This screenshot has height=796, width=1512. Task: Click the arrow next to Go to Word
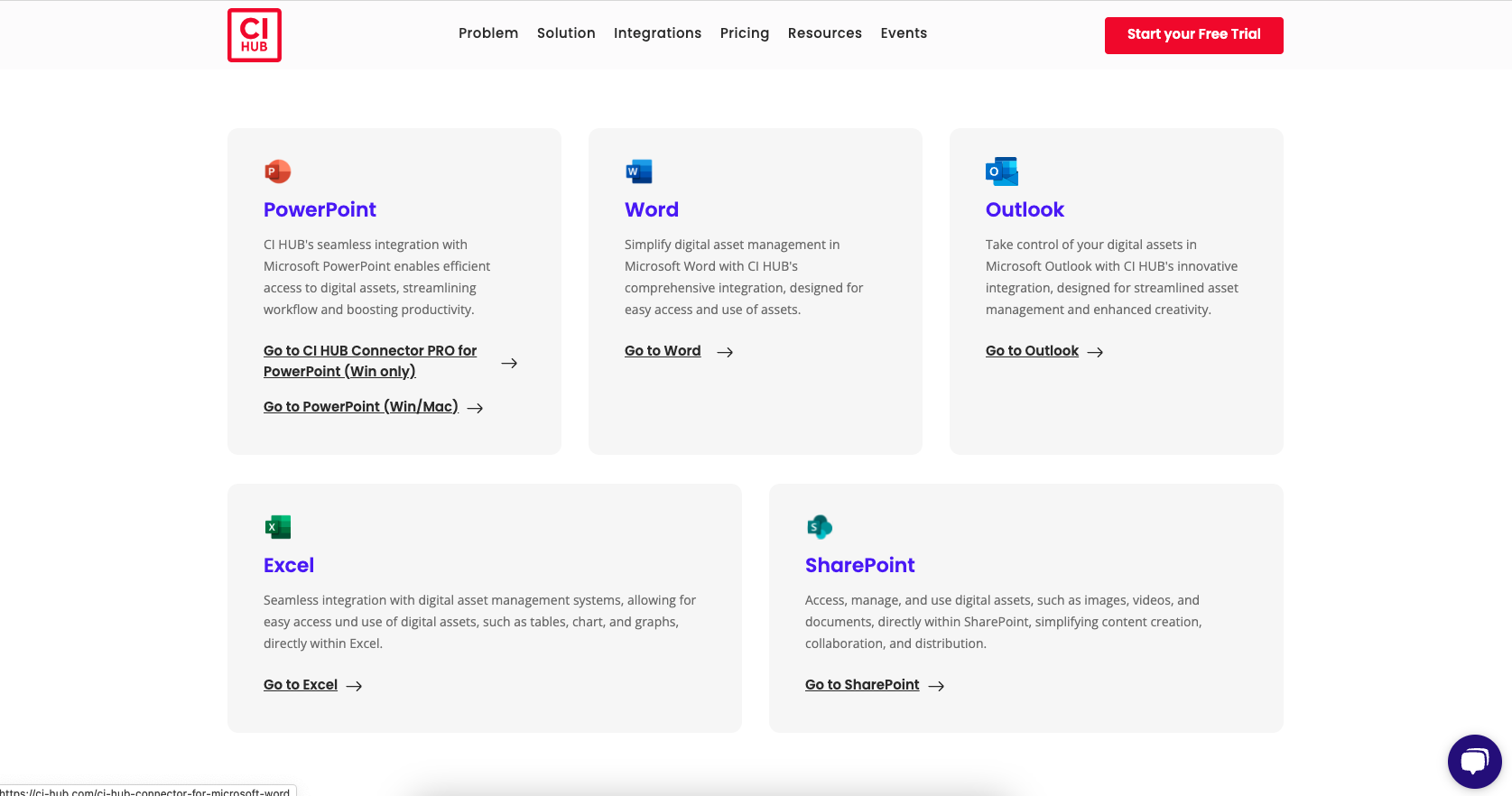725,352
